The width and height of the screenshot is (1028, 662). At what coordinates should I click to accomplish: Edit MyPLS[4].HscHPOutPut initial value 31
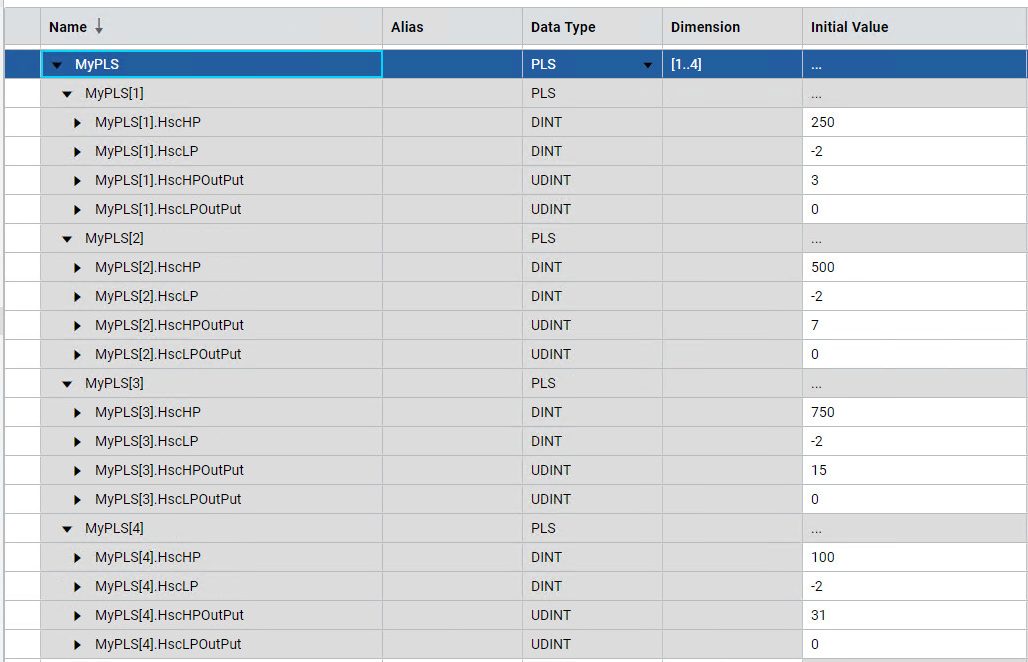pyautogui.click(x=913, y=616)
